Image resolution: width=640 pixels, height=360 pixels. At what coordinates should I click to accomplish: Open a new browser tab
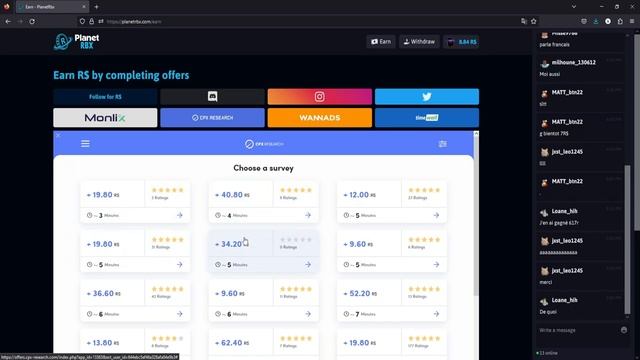tap(96, 7)
